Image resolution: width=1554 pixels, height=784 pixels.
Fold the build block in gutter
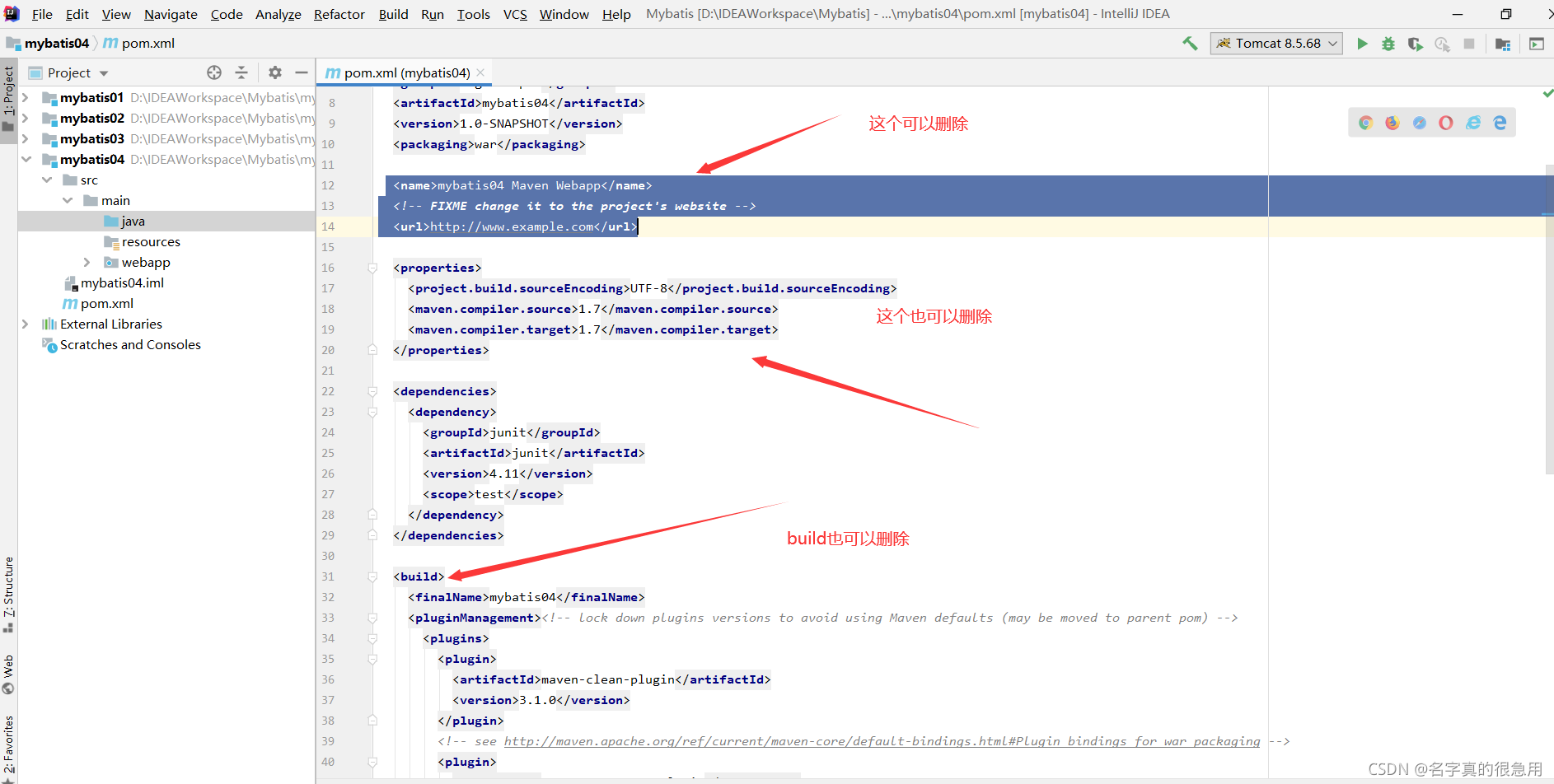pyautogui.click(x=372, y=576)
